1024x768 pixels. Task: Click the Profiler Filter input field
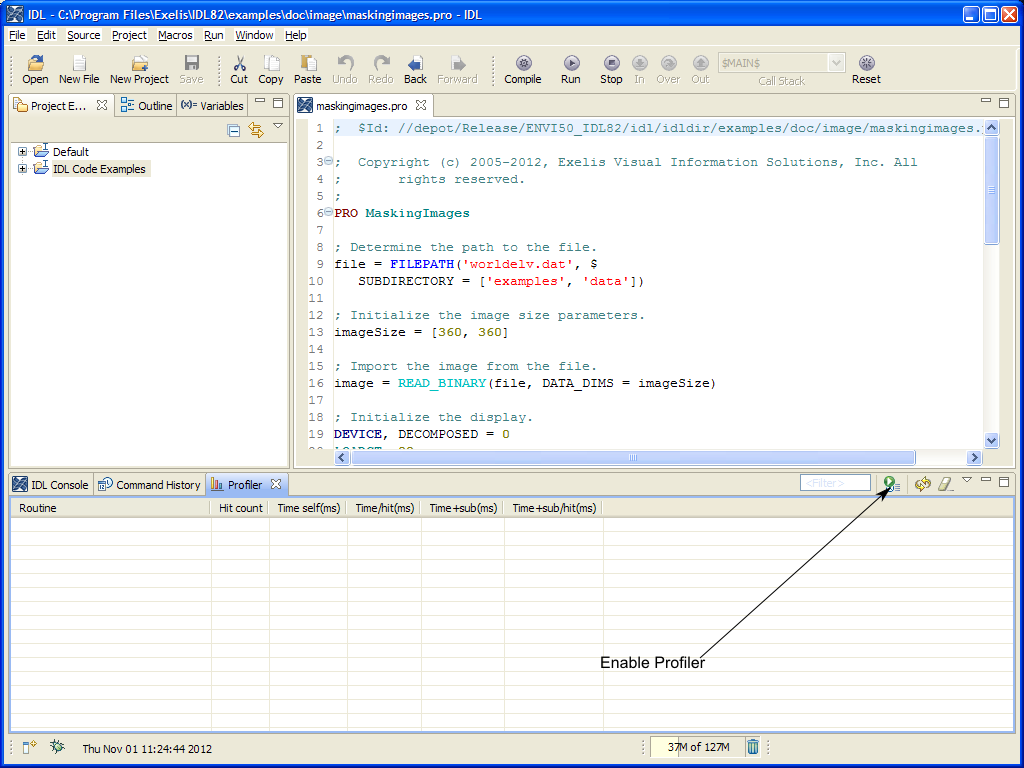click(x=835, y=483)
